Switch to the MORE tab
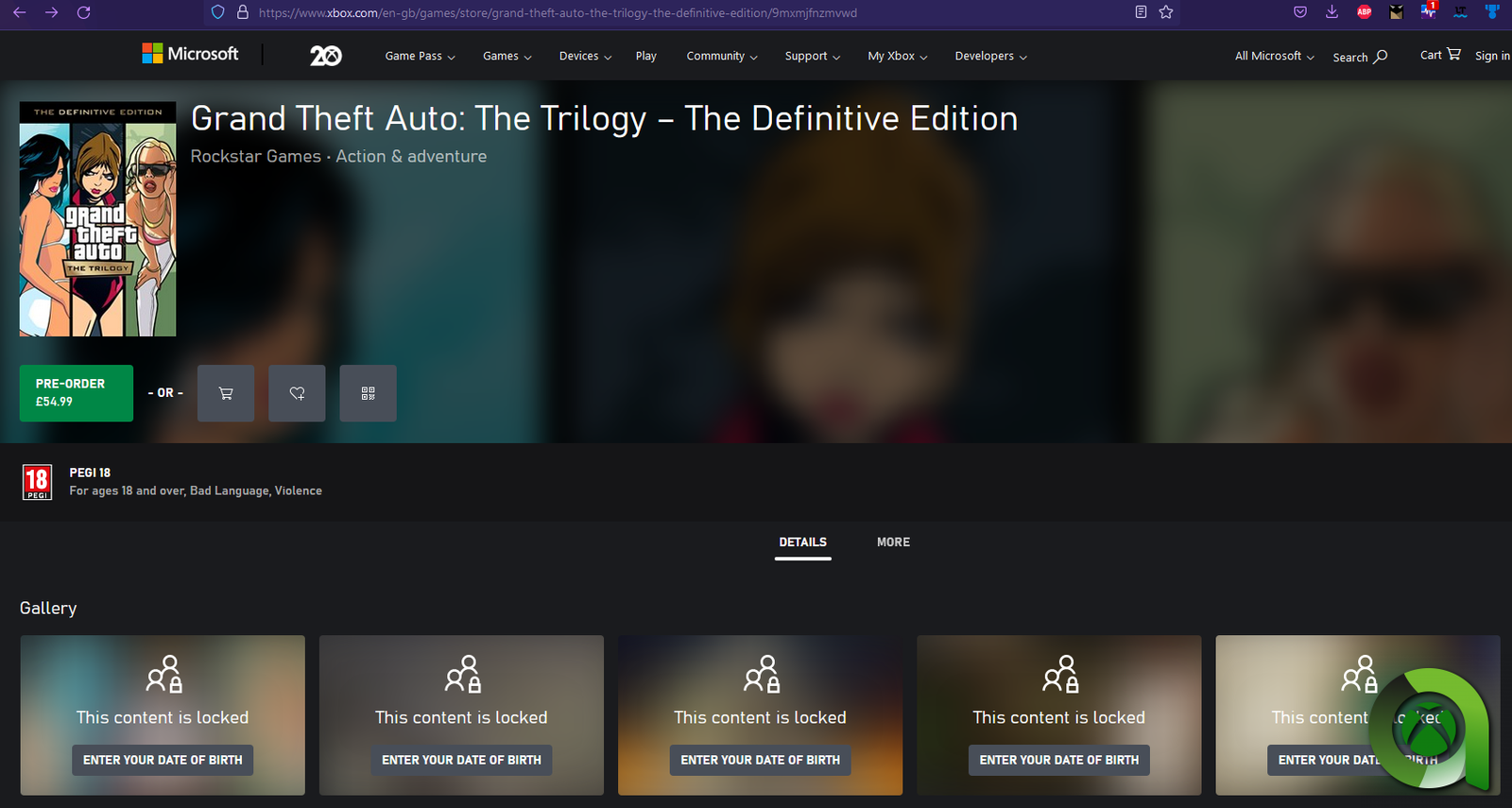Viewport: 1512px width, 808px height. coord(893,542)
